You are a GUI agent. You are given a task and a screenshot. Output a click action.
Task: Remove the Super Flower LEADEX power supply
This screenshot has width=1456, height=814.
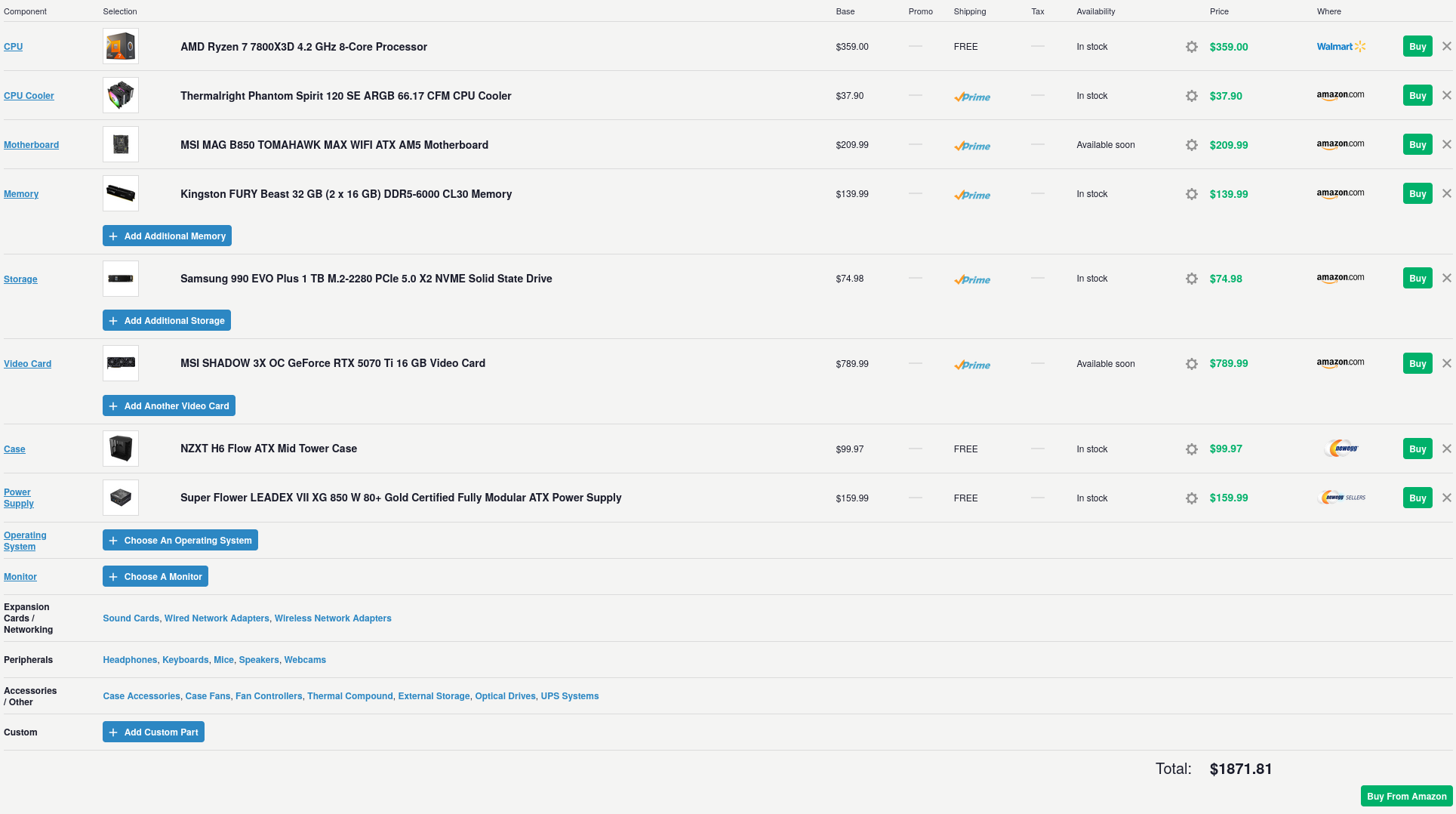(x=1447, y=498)
